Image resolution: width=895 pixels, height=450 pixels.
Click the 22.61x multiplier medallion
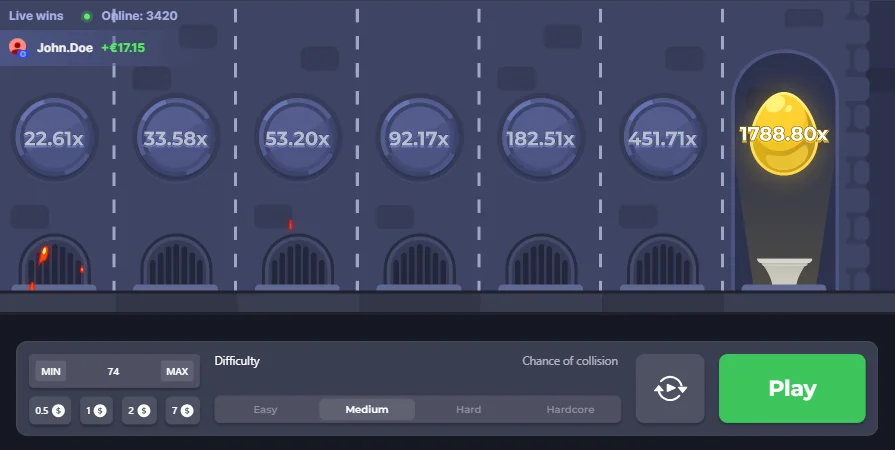[x=54, y=138]
